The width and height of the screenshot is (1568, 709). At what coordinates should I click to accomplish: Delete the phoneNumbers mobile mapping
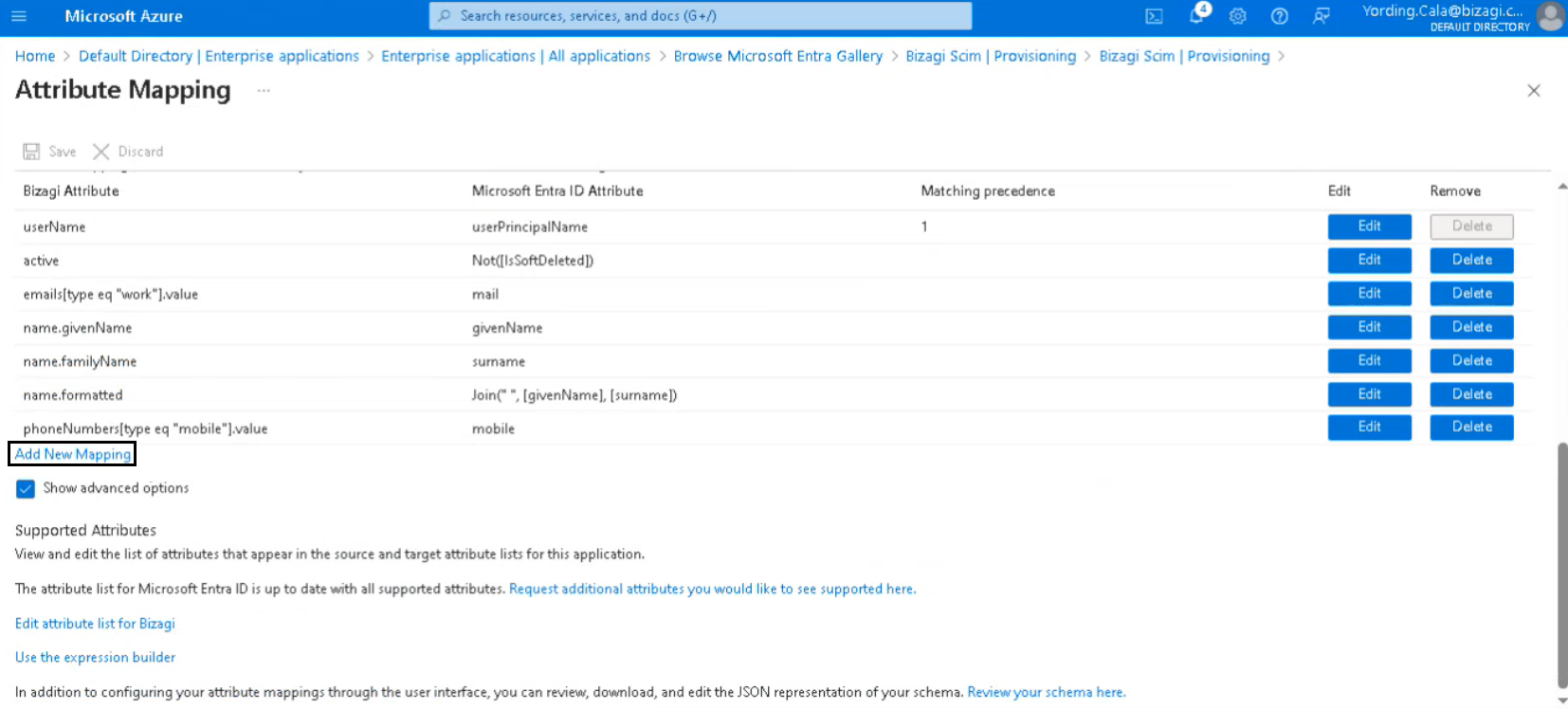coord(1471,427)
